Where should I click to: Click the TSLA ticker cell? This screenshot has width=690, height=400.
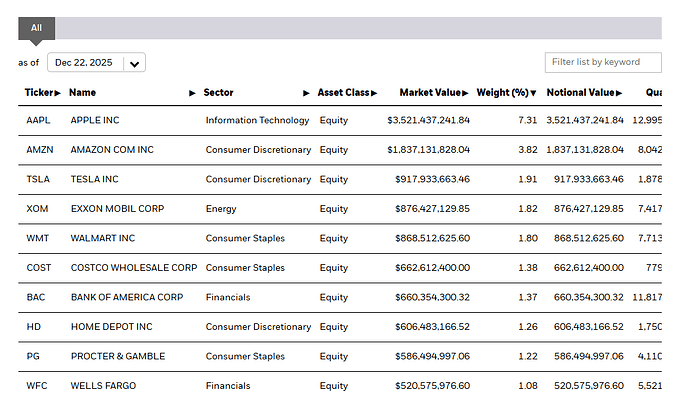click(36, 180)
